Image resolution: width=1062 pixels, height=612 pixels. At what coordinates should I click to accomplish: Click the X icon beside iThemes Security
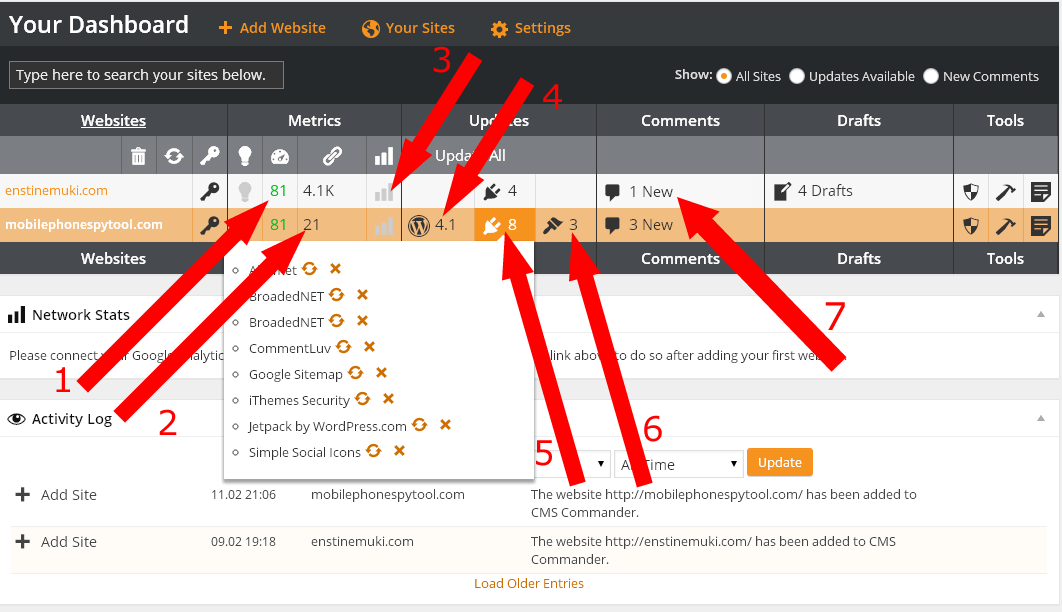(388, 399)
